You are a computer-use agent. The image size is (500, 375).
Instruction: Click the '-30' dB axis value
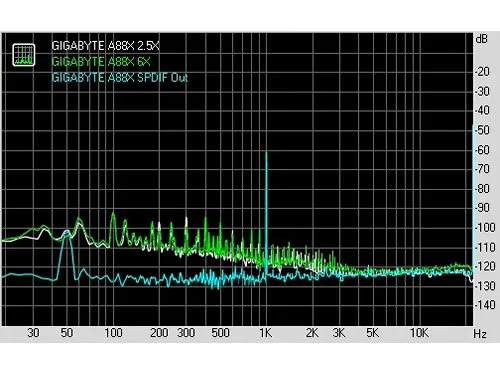coord(482,91)
